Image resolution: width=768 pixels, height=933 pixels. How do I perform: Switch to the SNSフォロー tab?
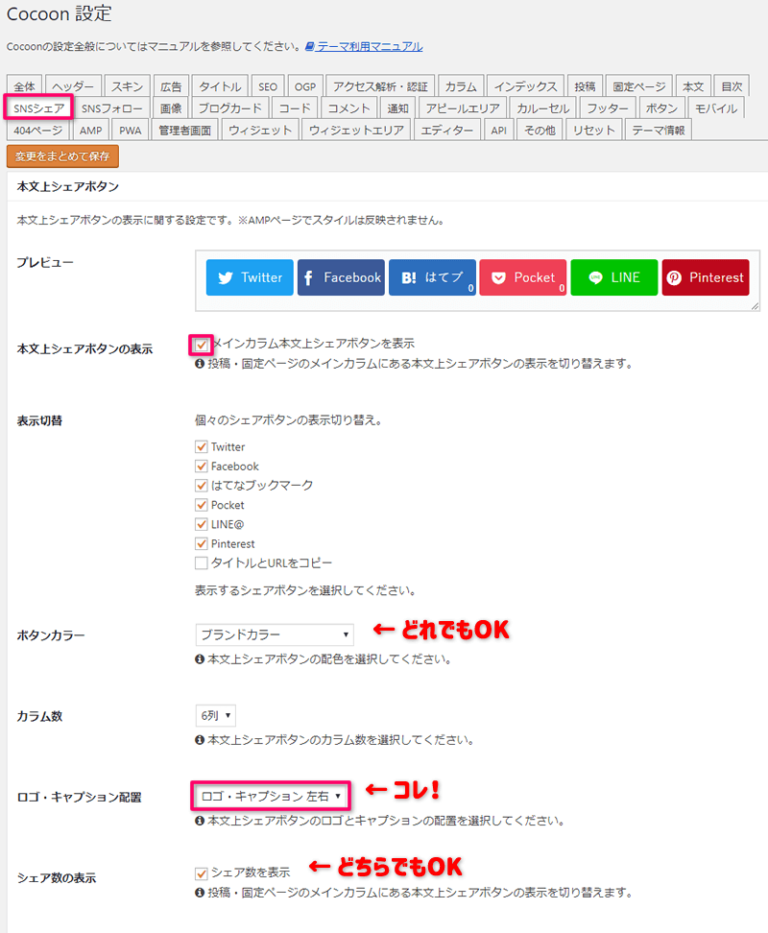click(112, 108)
